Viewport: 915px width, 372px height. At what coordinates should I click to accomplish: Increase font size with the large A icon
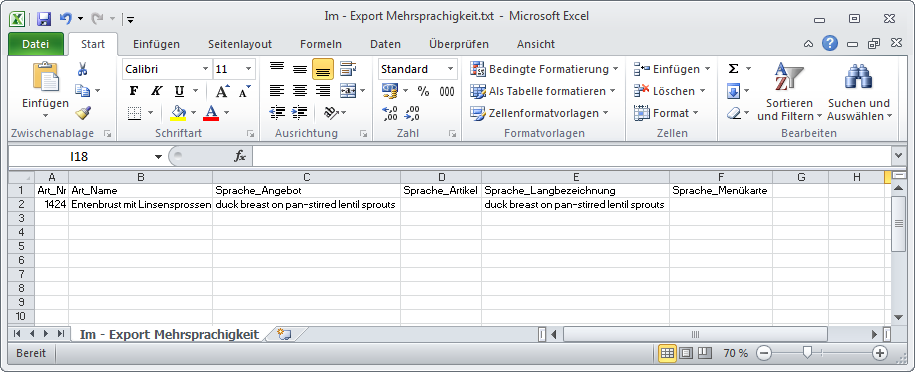point(222,91)
